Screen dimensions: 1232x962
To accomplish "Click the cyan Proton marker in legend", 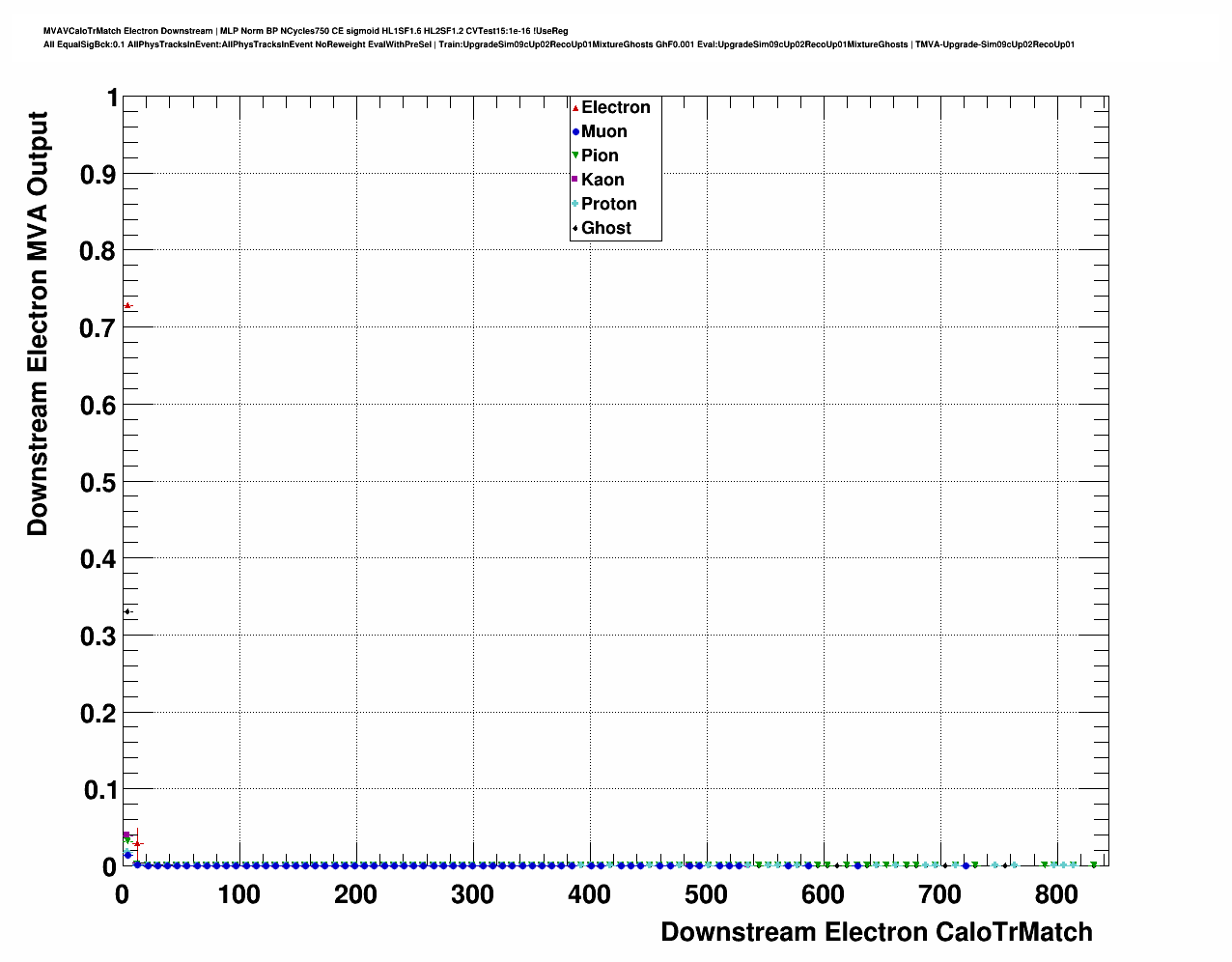I will point(575,204).
